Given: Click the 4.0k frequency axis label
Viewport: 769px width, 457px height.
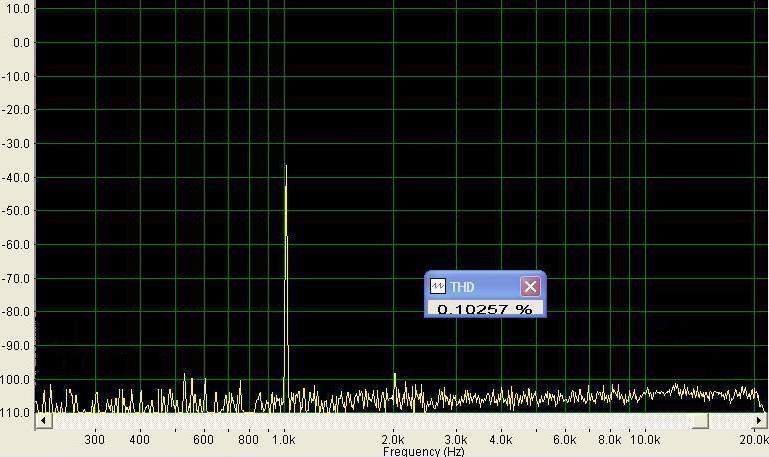Looking at the screenshot, I should 501,440.
